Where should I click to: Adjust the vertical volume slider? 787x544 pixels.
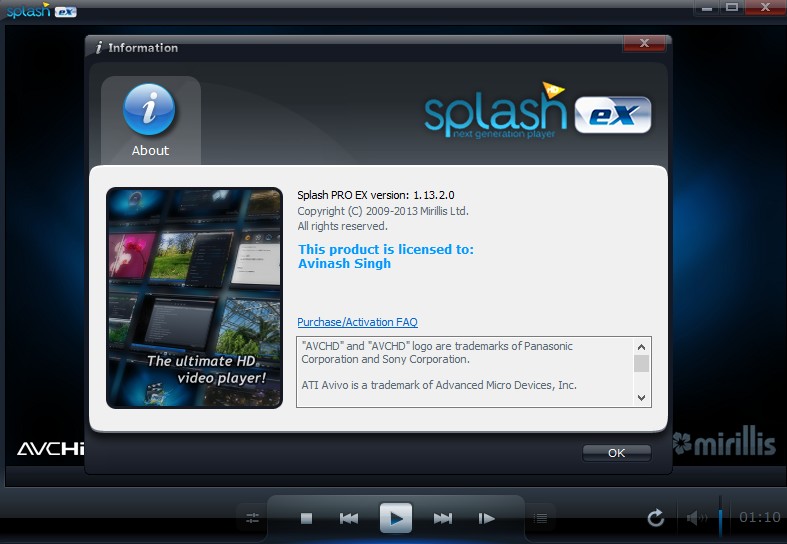(x=719, y=515)
